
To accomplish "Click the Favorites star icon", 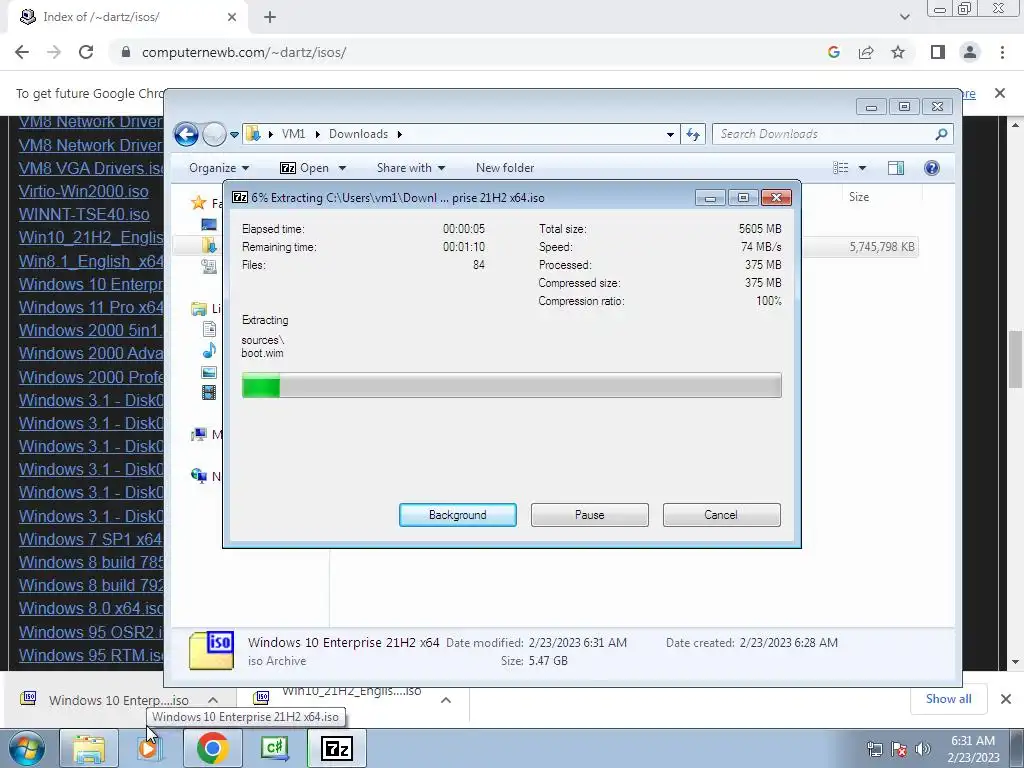I will 199,203.
